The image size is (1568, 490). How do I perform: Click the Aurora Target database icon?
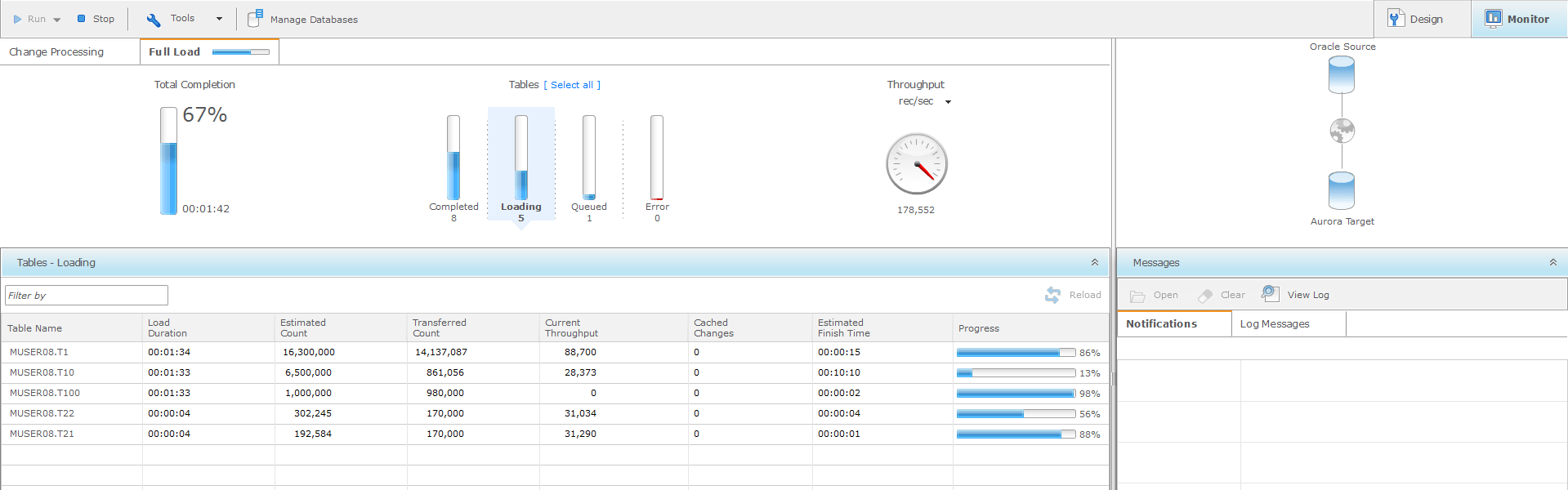tap(1341, 191)
